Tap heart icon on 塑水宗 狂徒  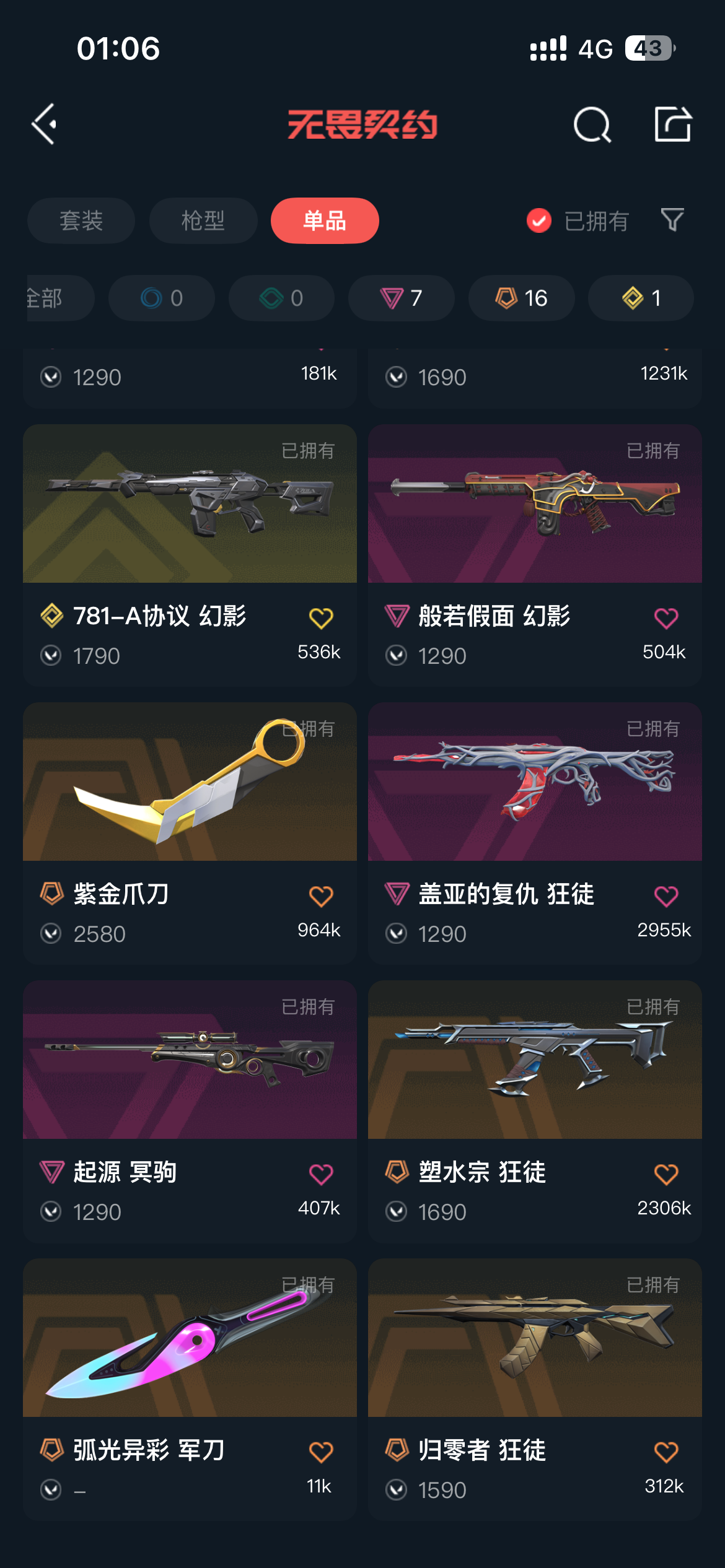[x=666, y=1174]
